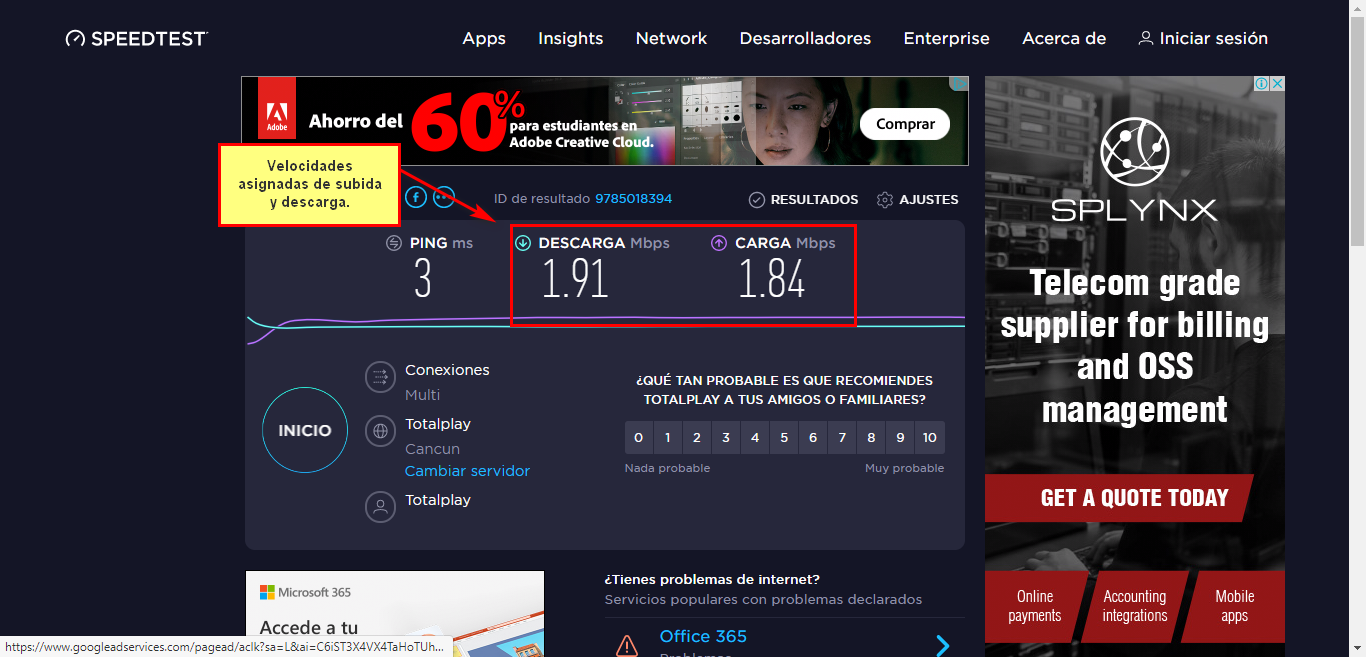Share result via Facebook icon
The width and height of the screenshot is (1366, 657).
pyautogui.click(x=416, y=197)
